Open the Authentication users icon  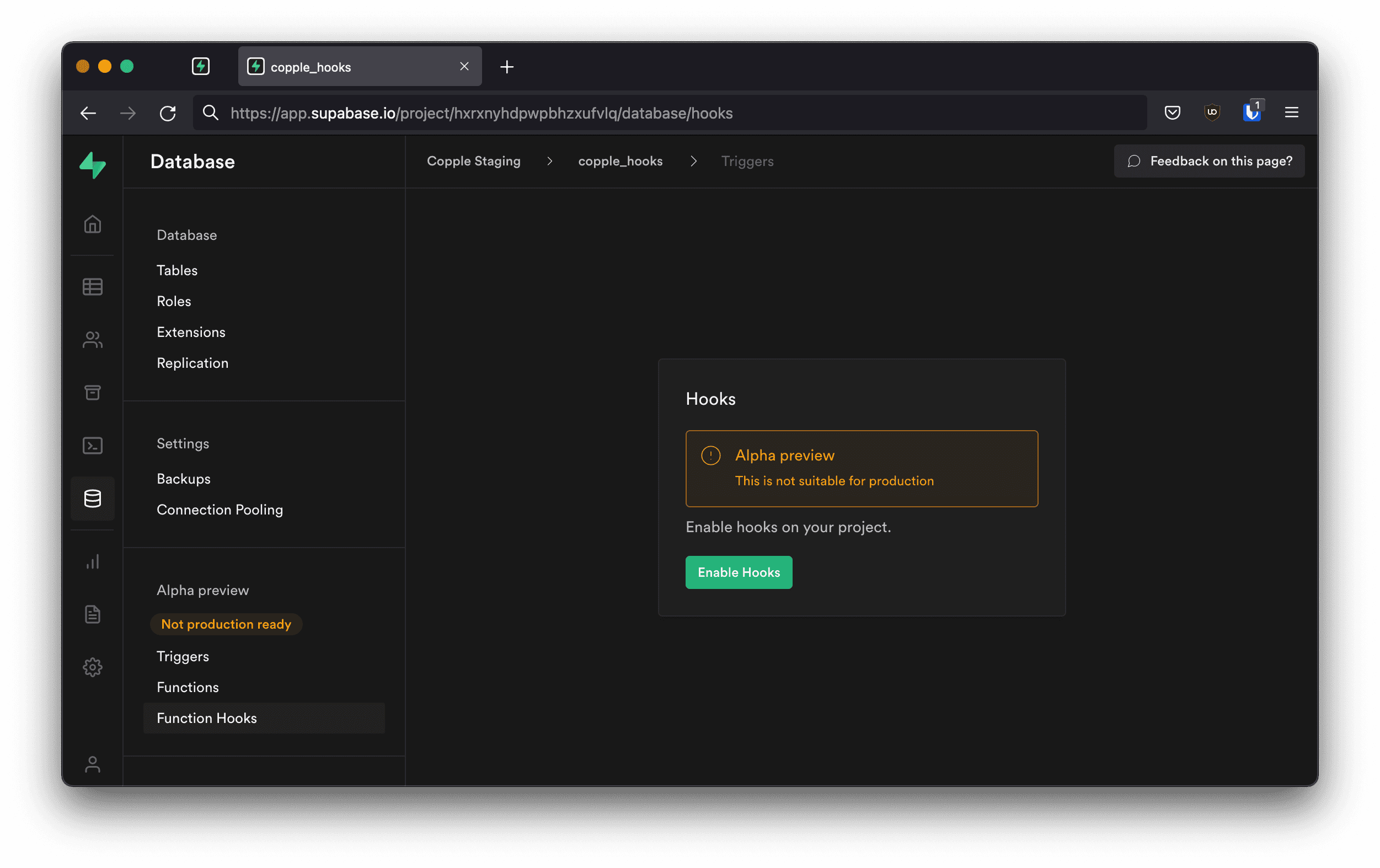(92, 340)
